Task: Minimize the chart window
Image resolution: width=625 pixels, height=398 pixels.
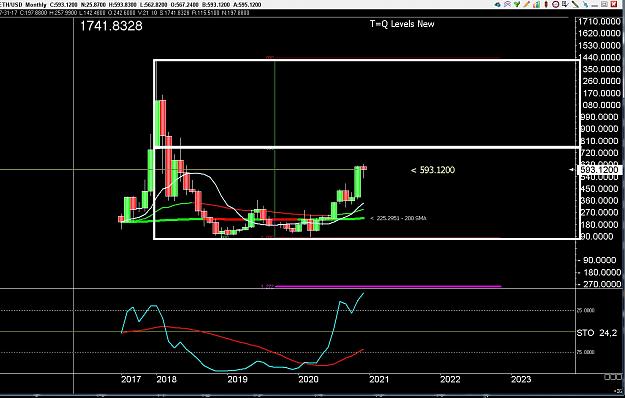Action: point(595,6)
